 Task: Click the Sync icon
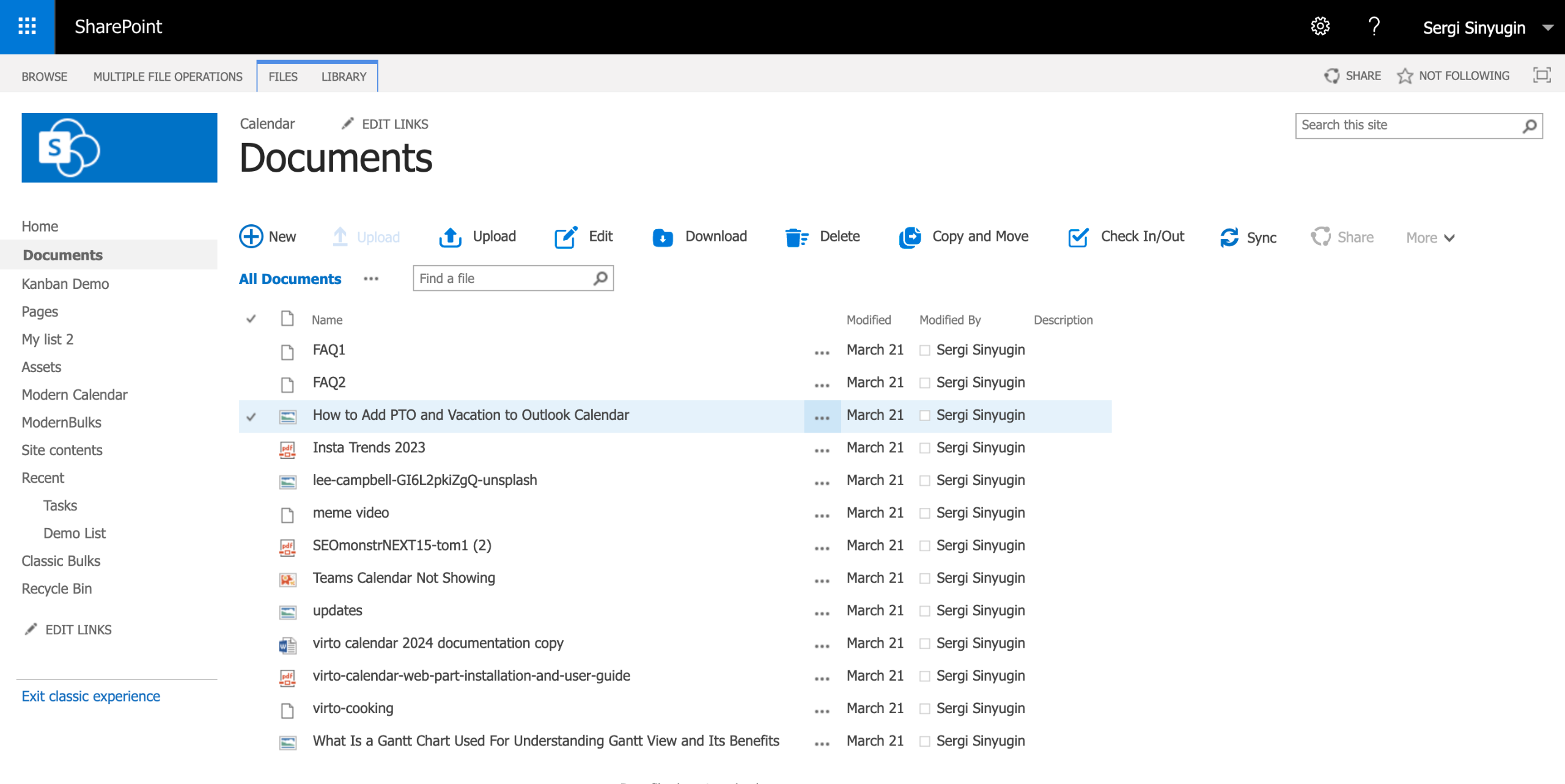pyautogui.click(x=1229, y=237)
